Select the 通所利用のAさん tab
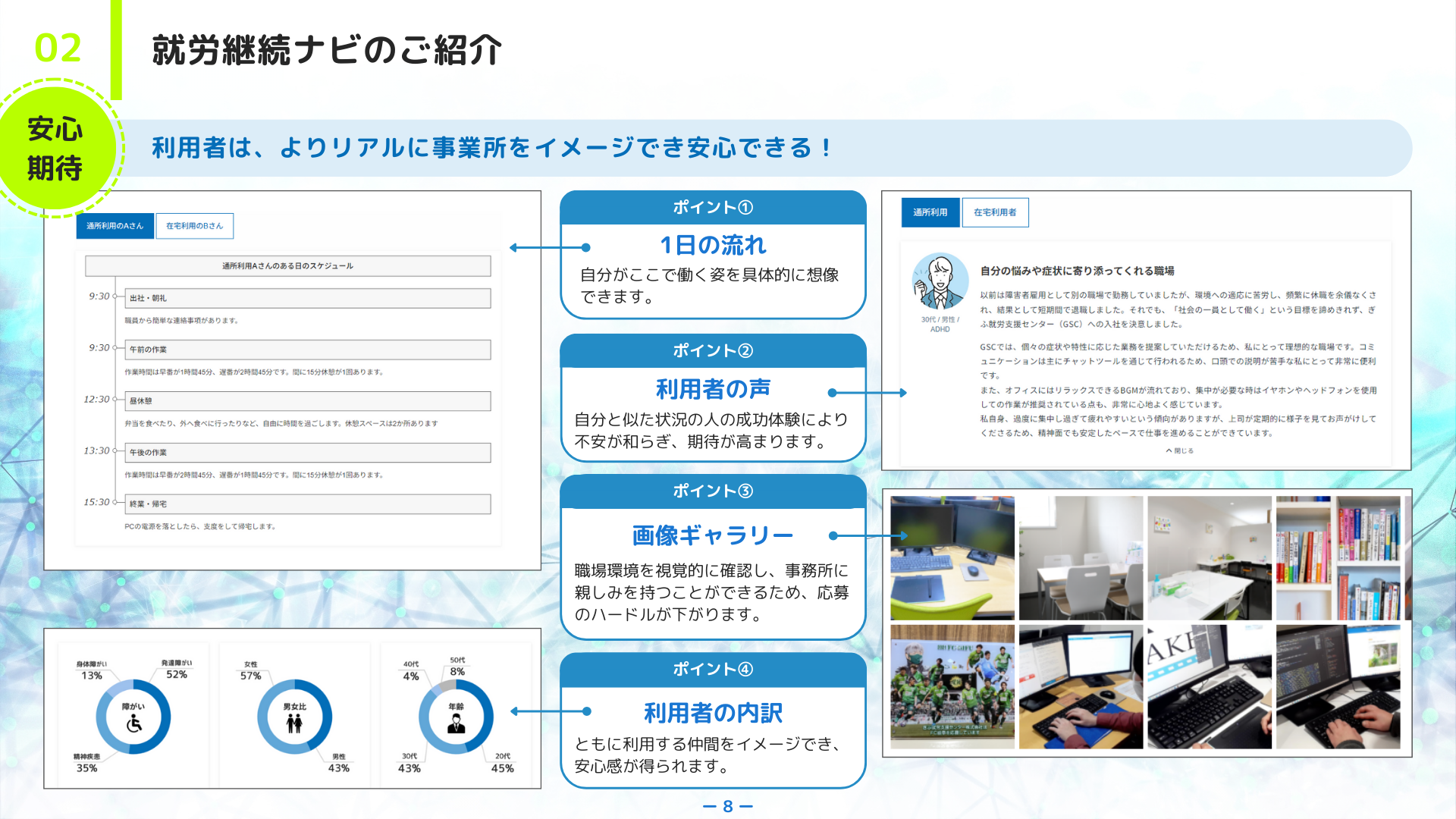 (115, 226)
